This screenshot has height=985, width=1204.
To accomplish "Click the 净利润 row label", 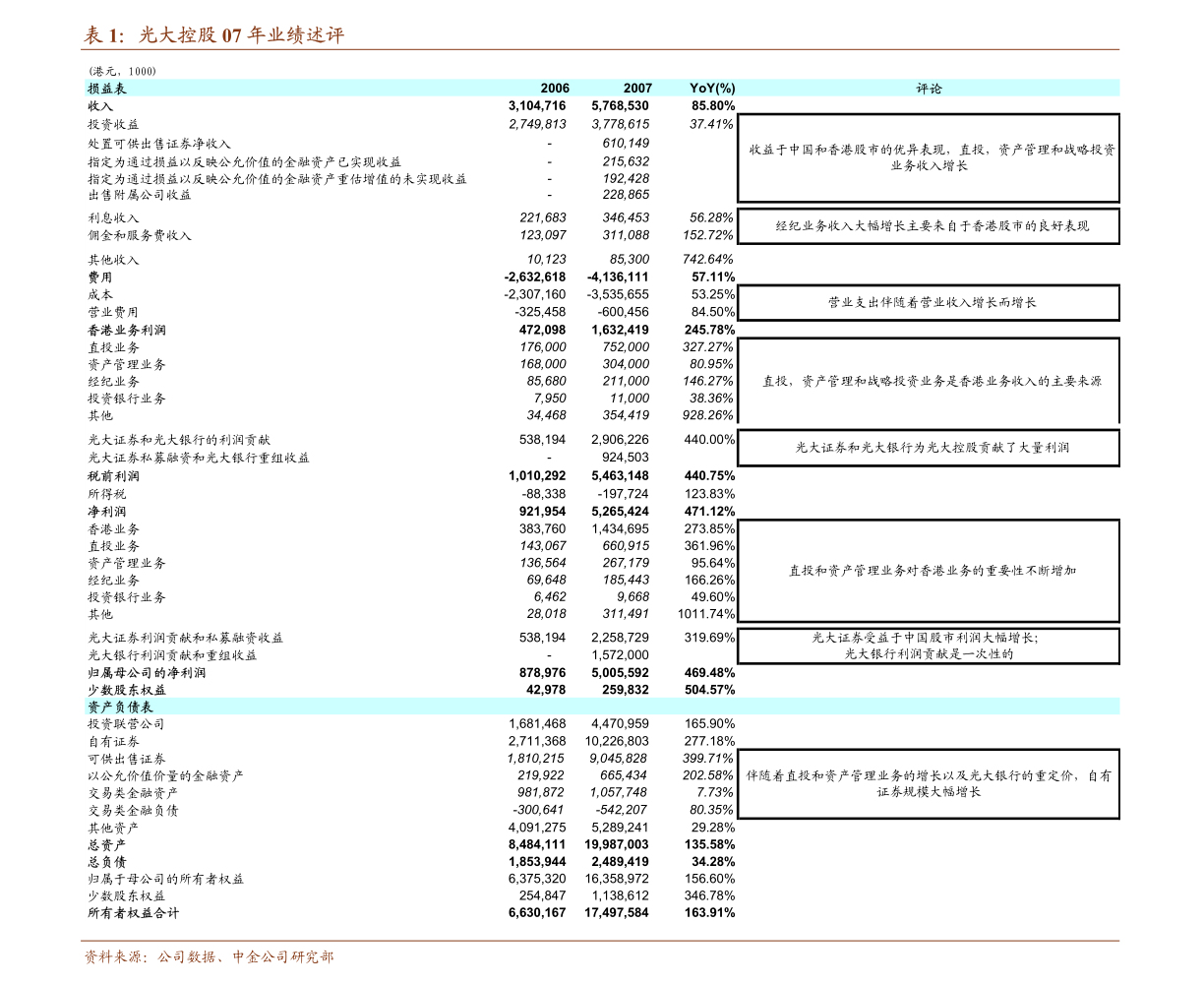I will (107, 513).
